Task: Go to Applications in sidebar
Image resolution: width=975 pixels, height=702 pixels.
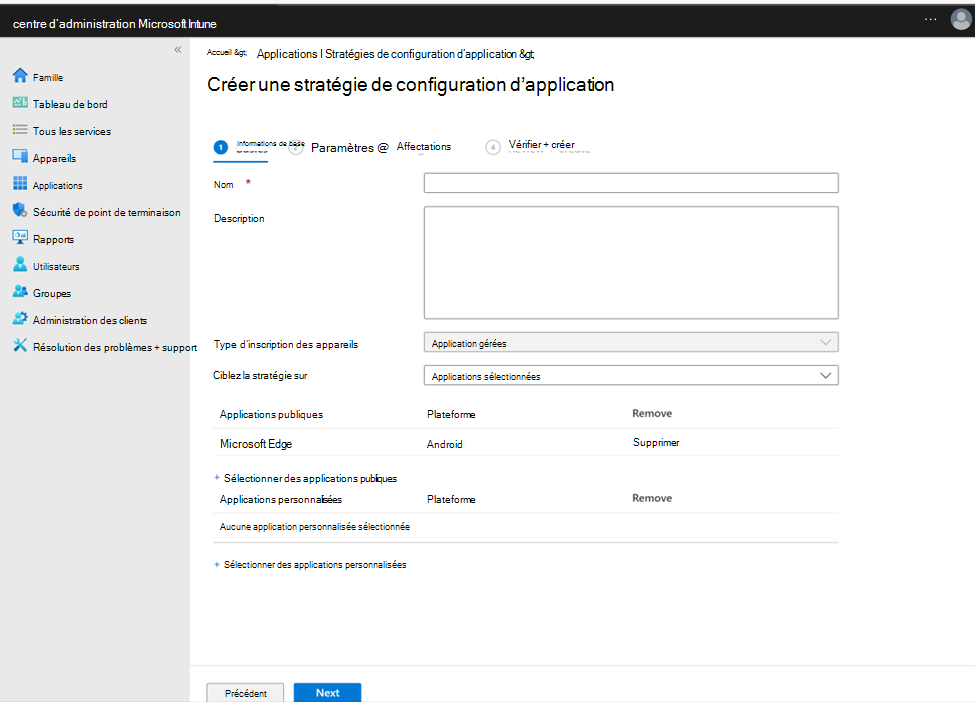Action: 57,185
